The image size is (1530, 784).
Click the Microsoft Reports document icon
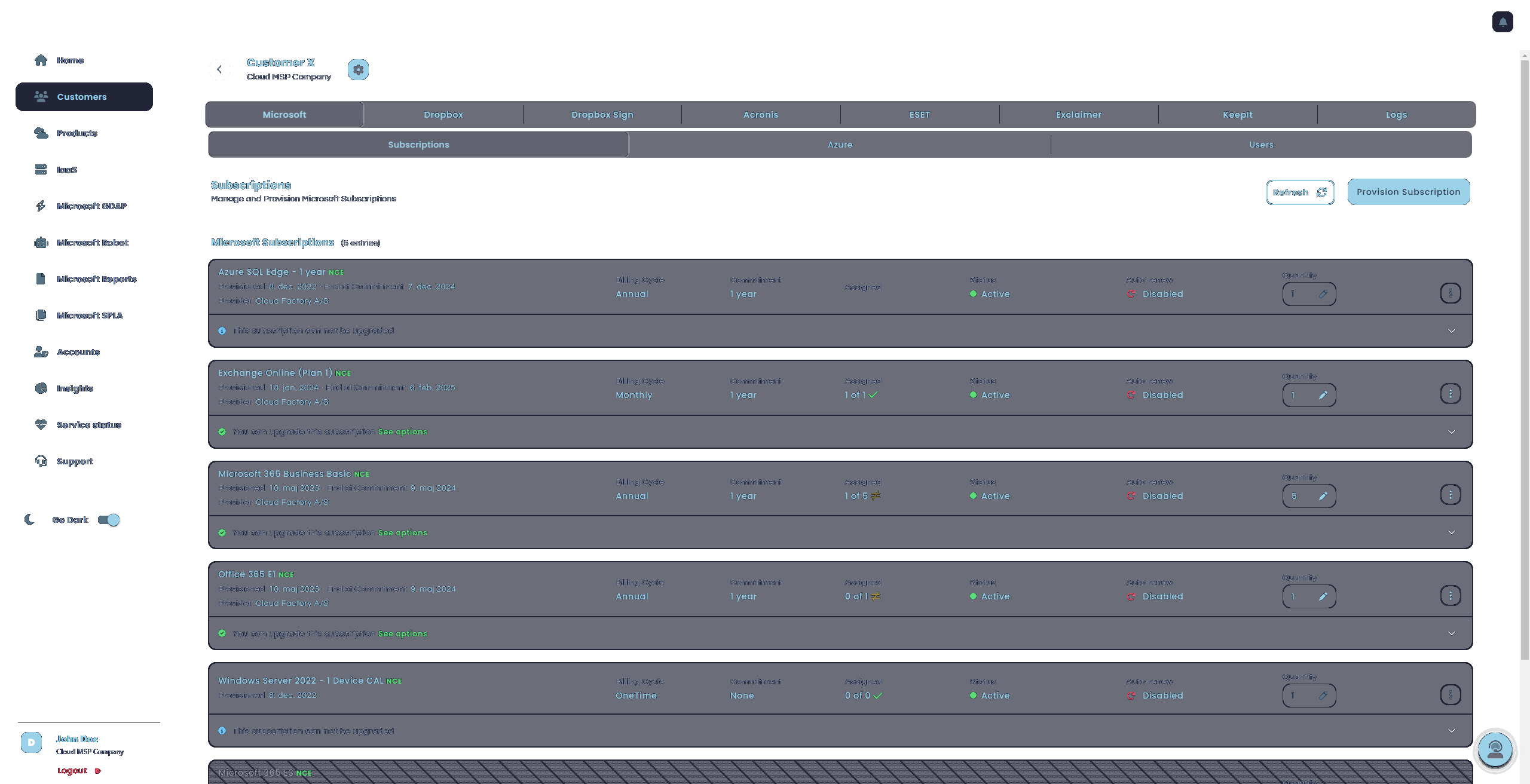tap(41, 279)
